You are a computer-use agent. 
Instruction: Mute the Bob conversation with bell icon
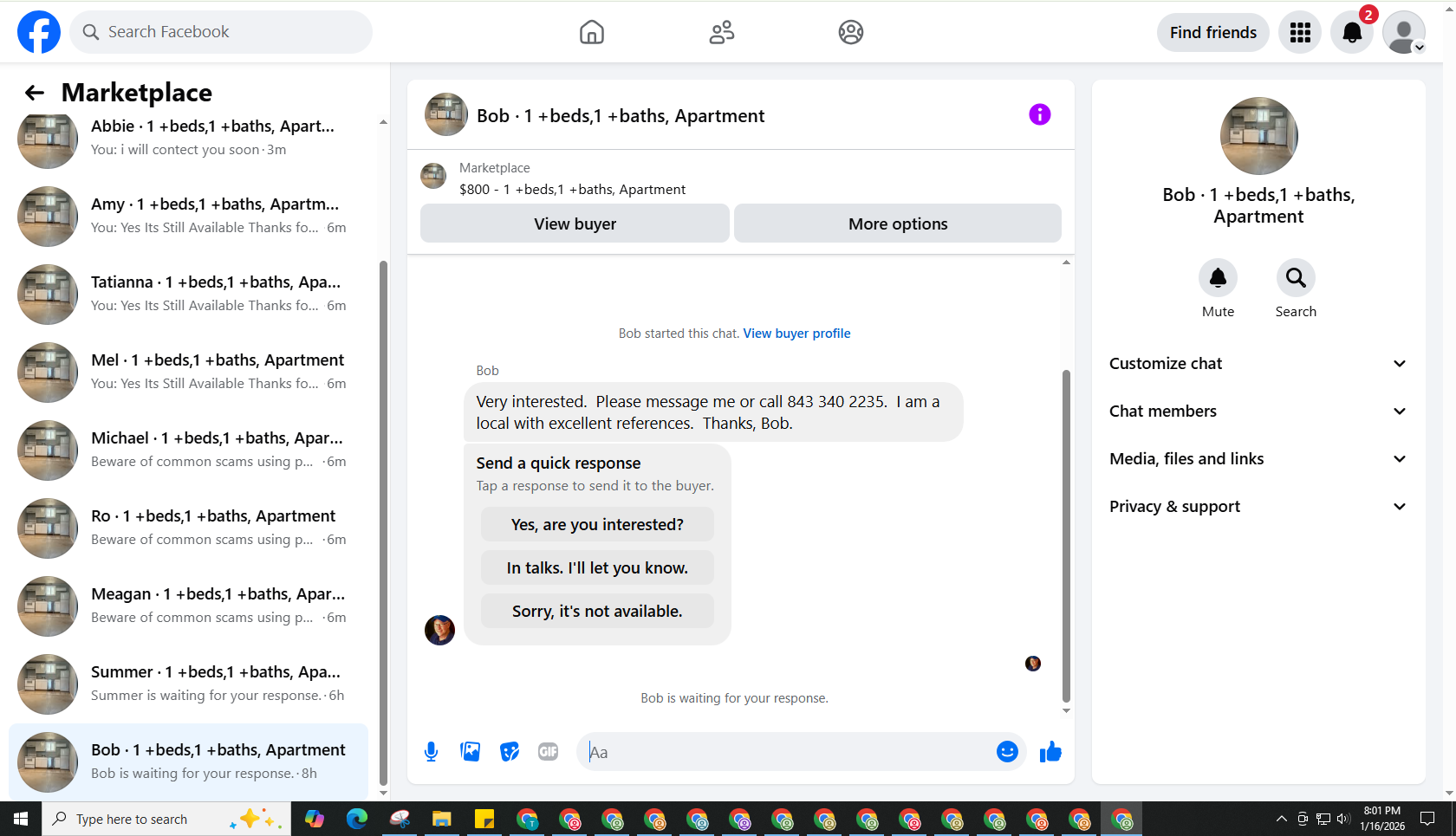point(1218,278)
